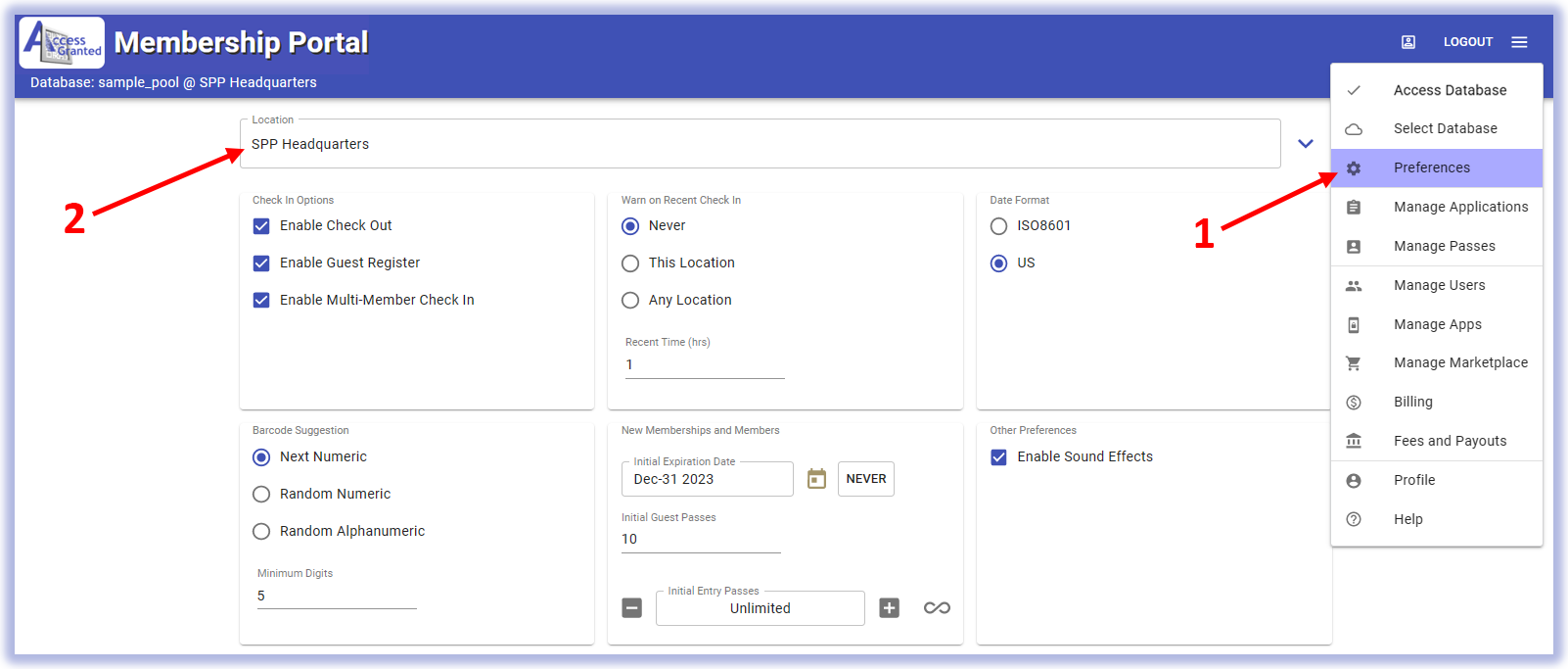Select Fees and Payouts menu item

click(1450, 441)
